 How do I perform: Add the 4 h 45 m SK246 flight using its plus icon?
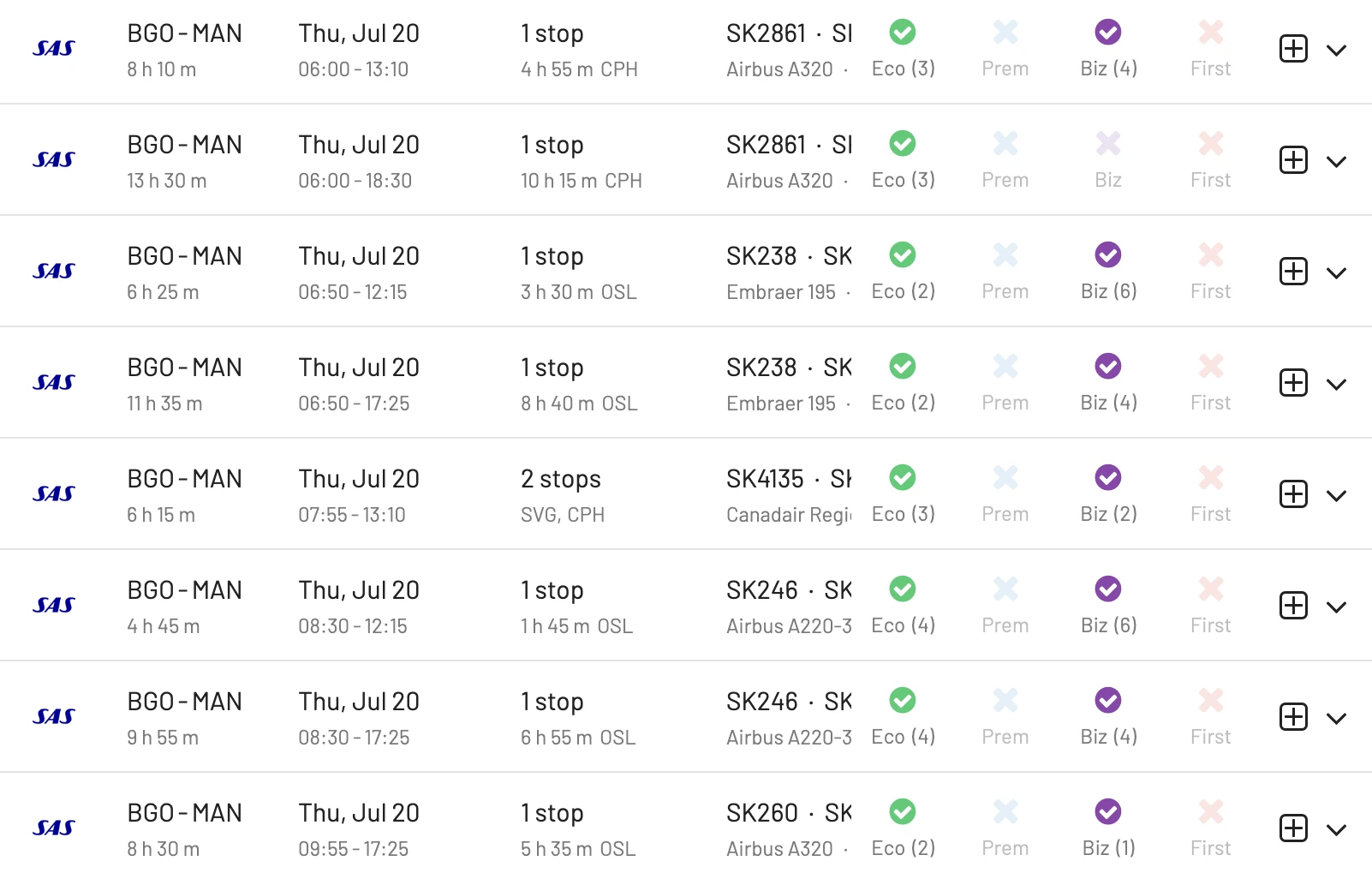click(x=1293, y=606)
